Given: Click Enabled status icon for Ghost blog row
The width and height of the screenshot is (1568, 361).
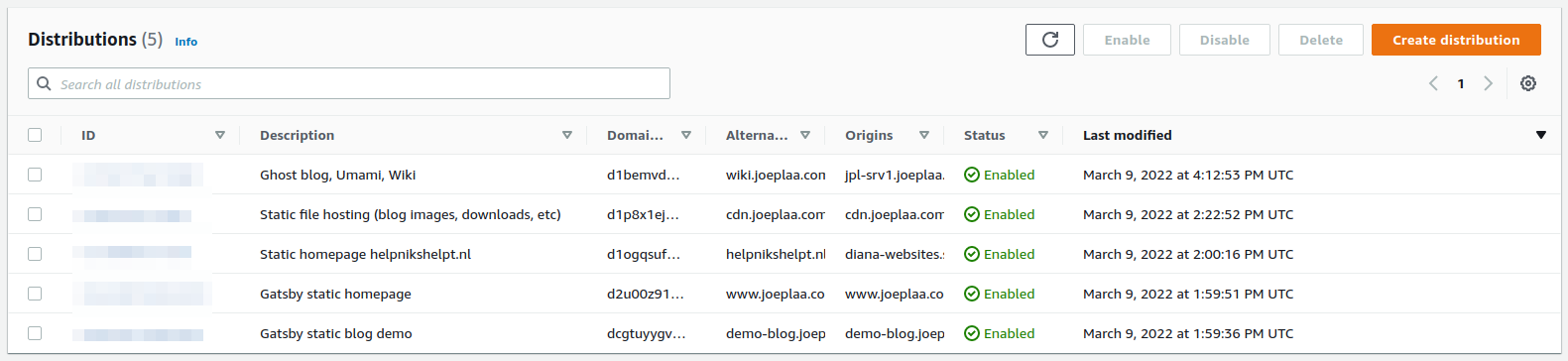Looking at the screenshot, I should coord(972,175).
